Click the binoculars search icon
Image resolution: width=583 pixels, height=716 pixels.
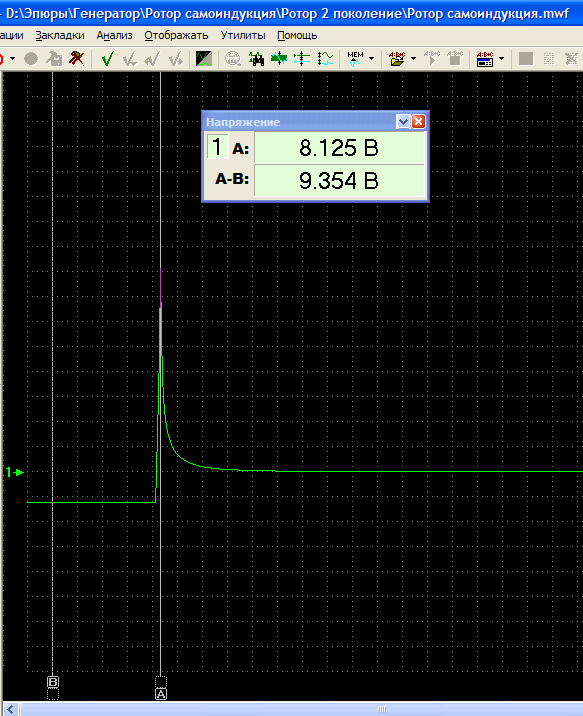(x=256, y=59)
